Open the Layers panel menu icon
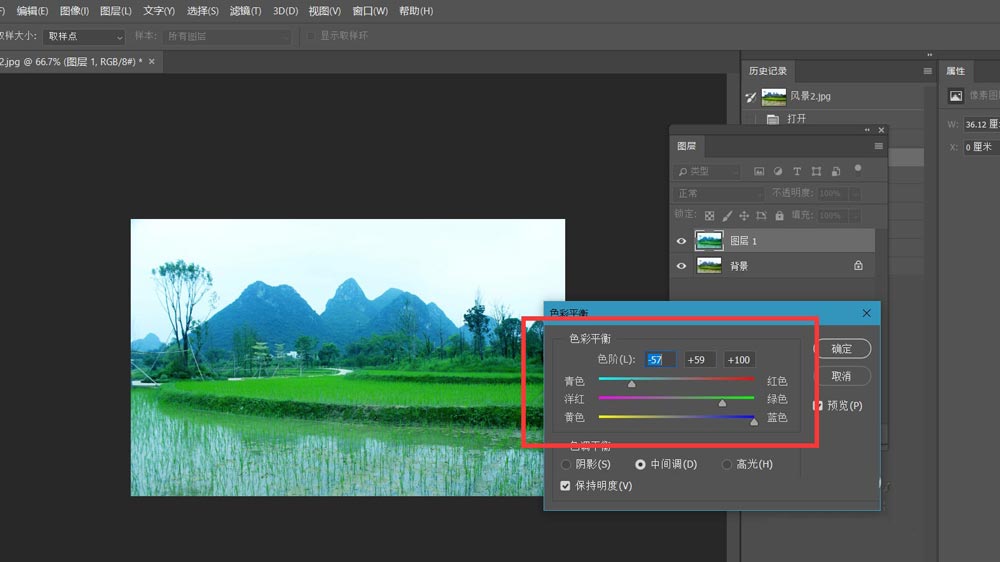This screenshot has width=1000, height=562. coord(878,146)
